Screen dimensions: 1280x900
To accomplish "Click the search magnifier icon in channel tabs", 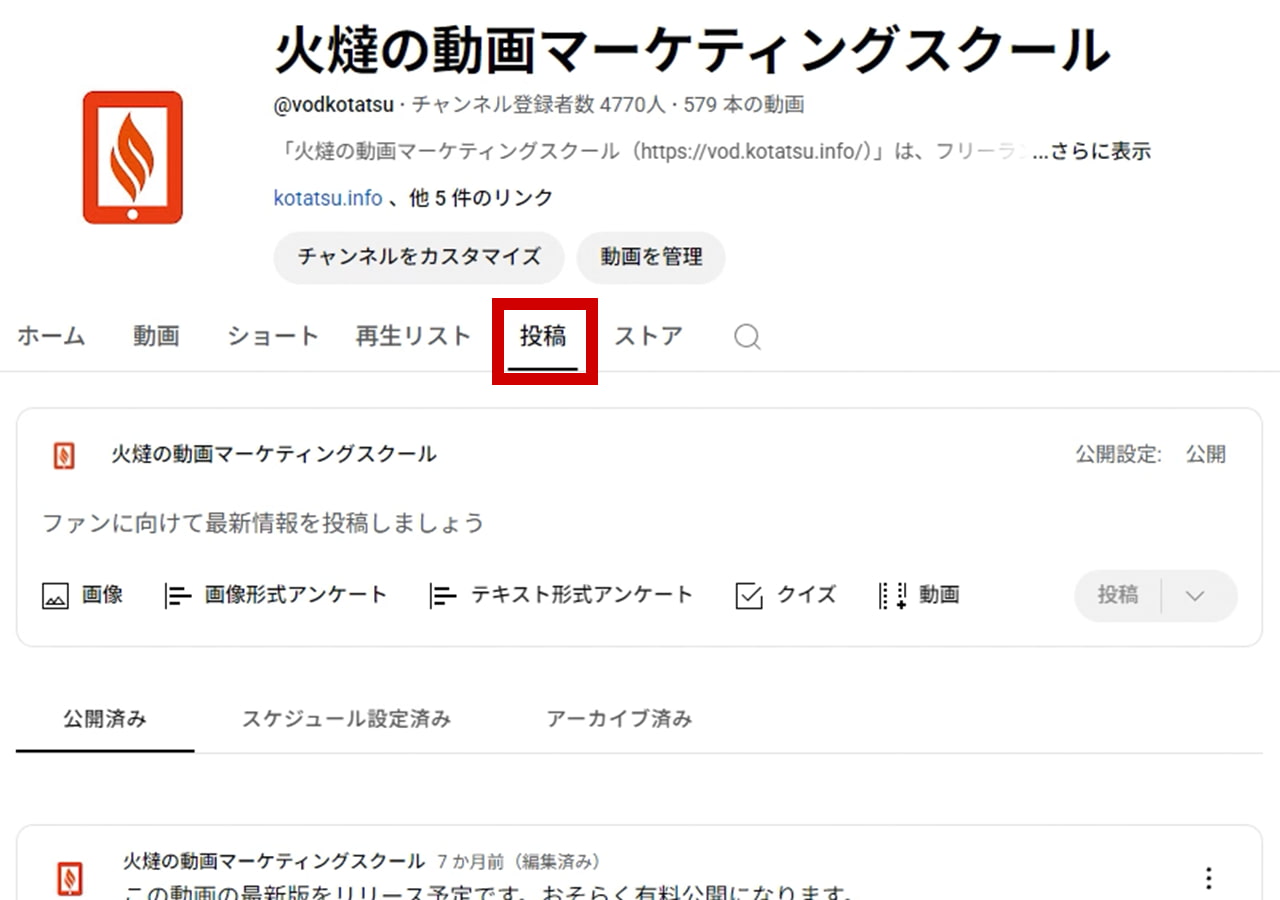I will coord(747,337).
